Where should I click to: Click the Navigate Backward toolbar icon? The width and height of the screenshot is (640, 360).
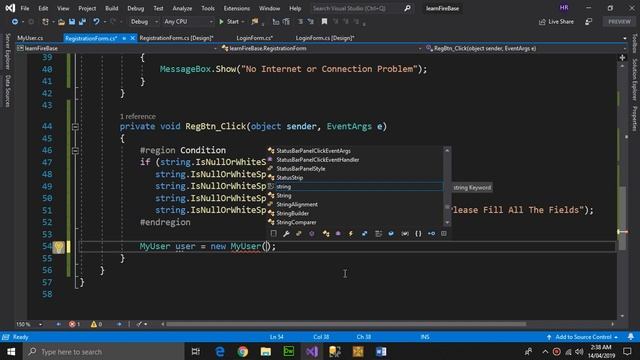(15, 22)
